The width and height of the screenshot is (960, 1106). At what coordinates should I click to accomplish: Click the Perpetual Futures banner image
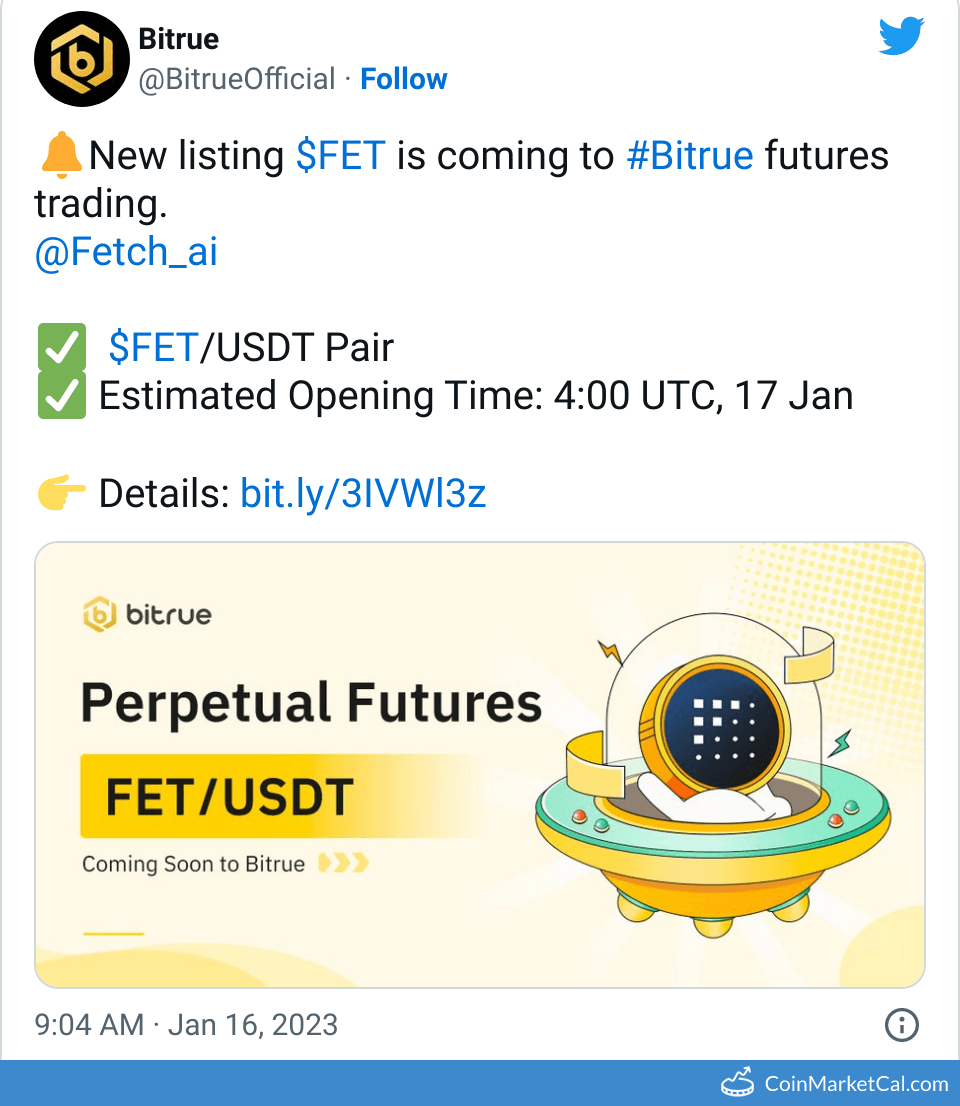480,762
